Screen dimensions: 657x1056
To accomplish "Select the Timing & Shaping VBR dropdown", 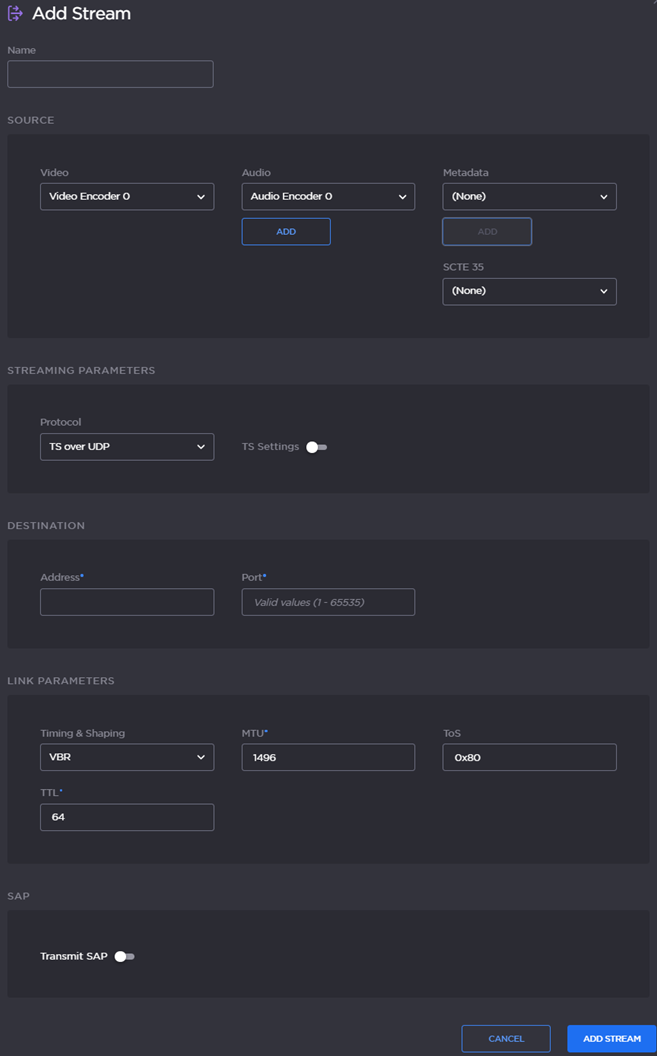I will coord(126,758).
